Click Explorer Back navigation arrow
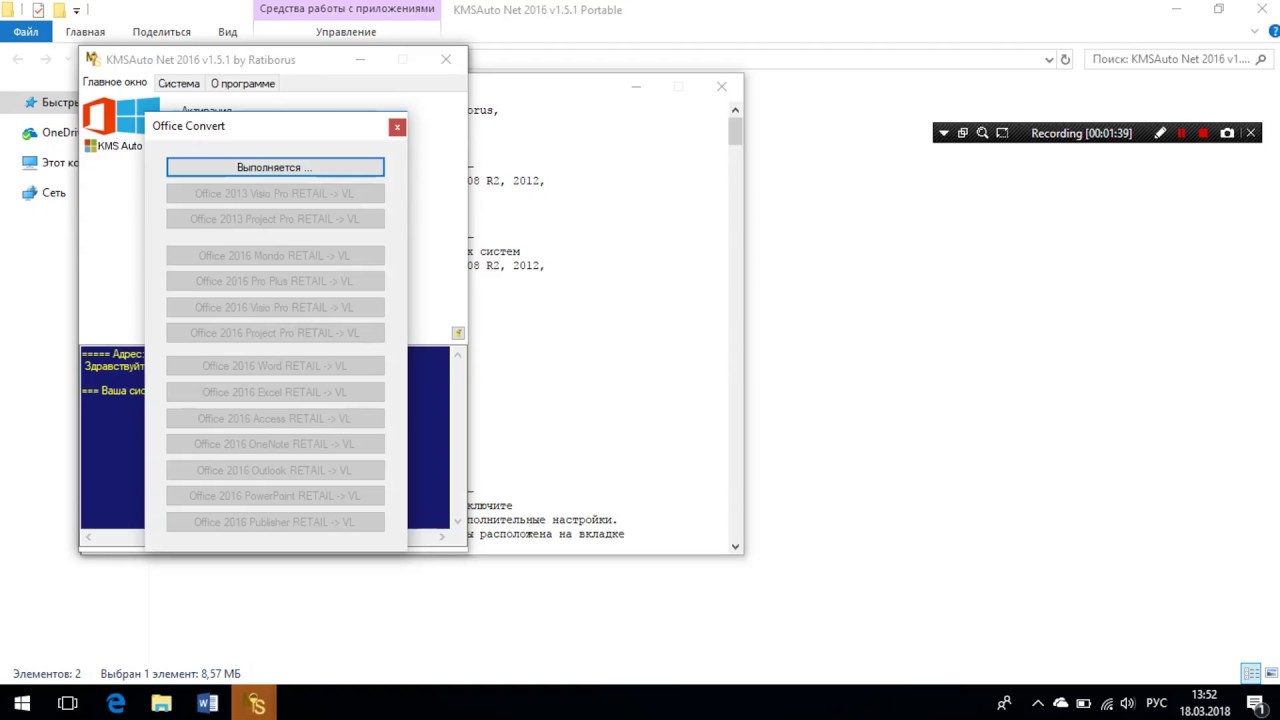Screen dimensions: 1280x720 click(18, 59)
